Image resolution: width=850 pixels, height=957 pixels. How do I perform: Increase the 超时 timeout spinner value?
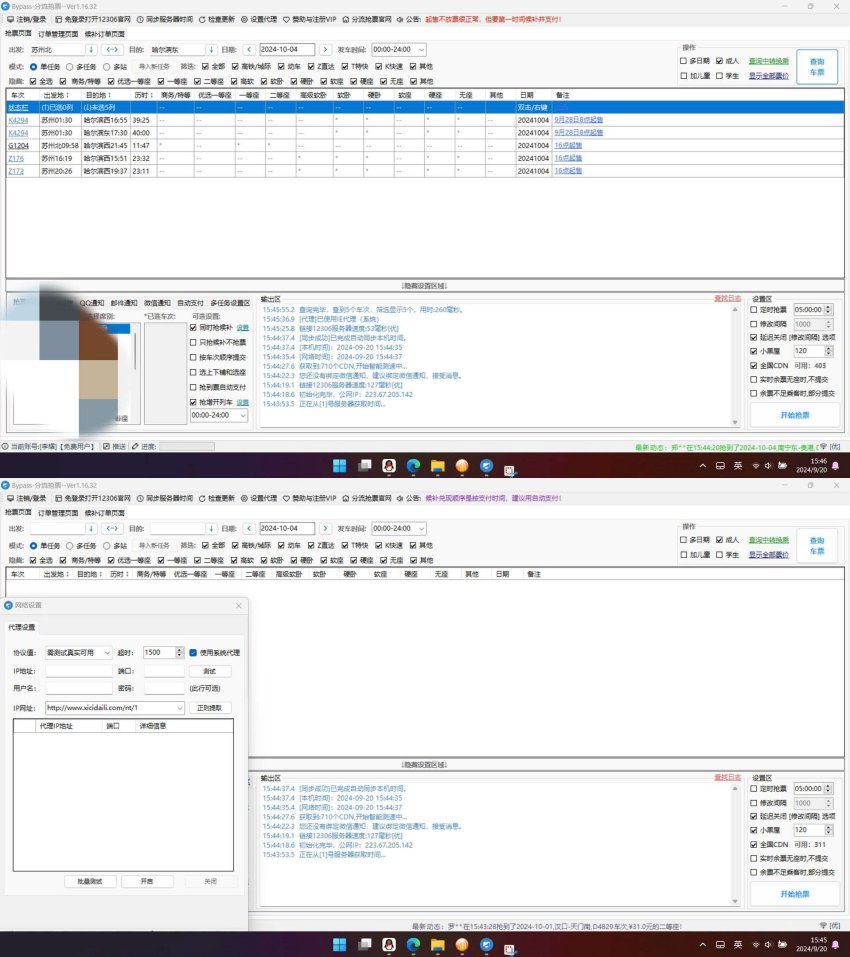tap(180, 649)
